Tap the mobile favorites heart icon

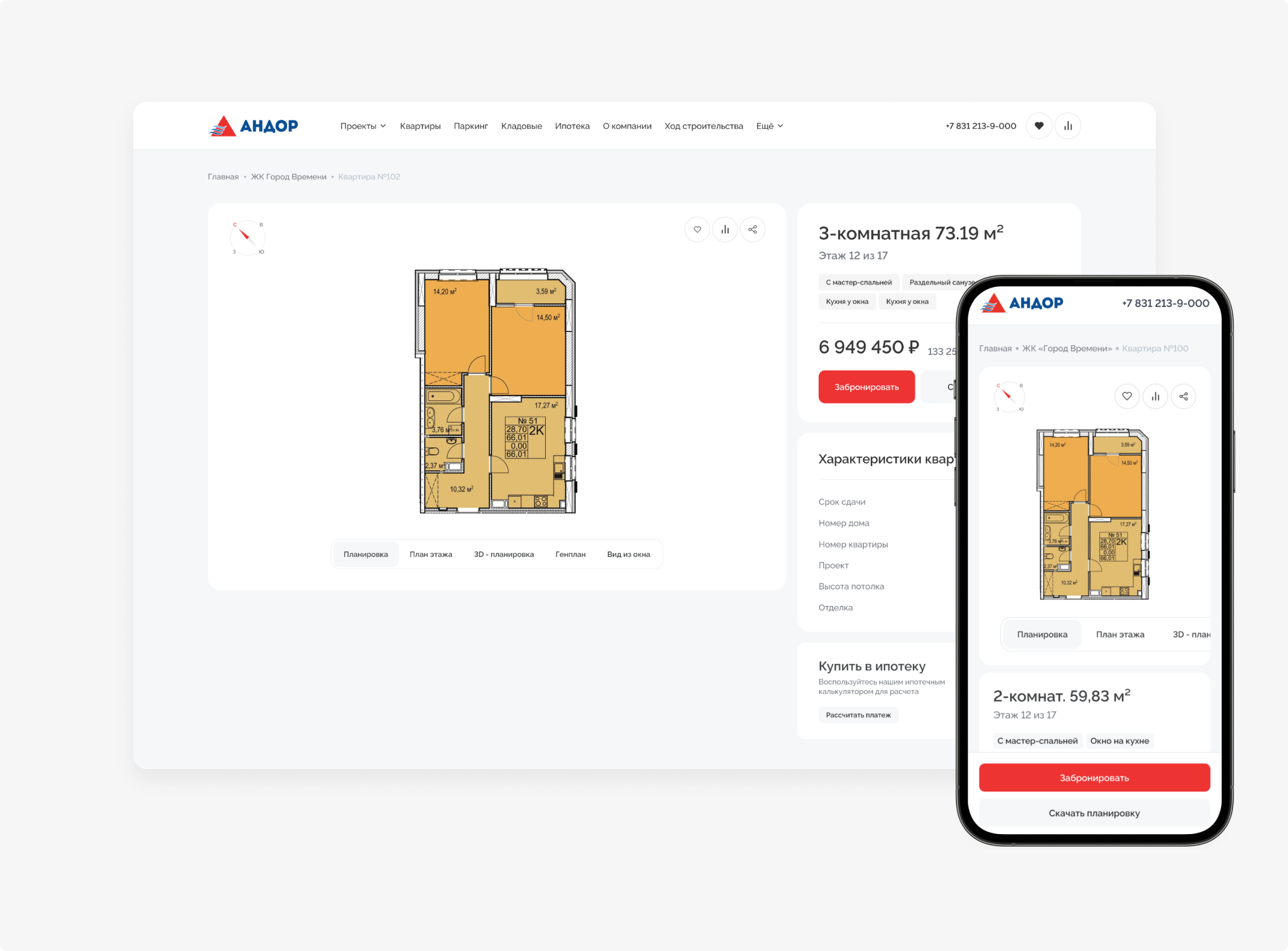click(1126, 396)
